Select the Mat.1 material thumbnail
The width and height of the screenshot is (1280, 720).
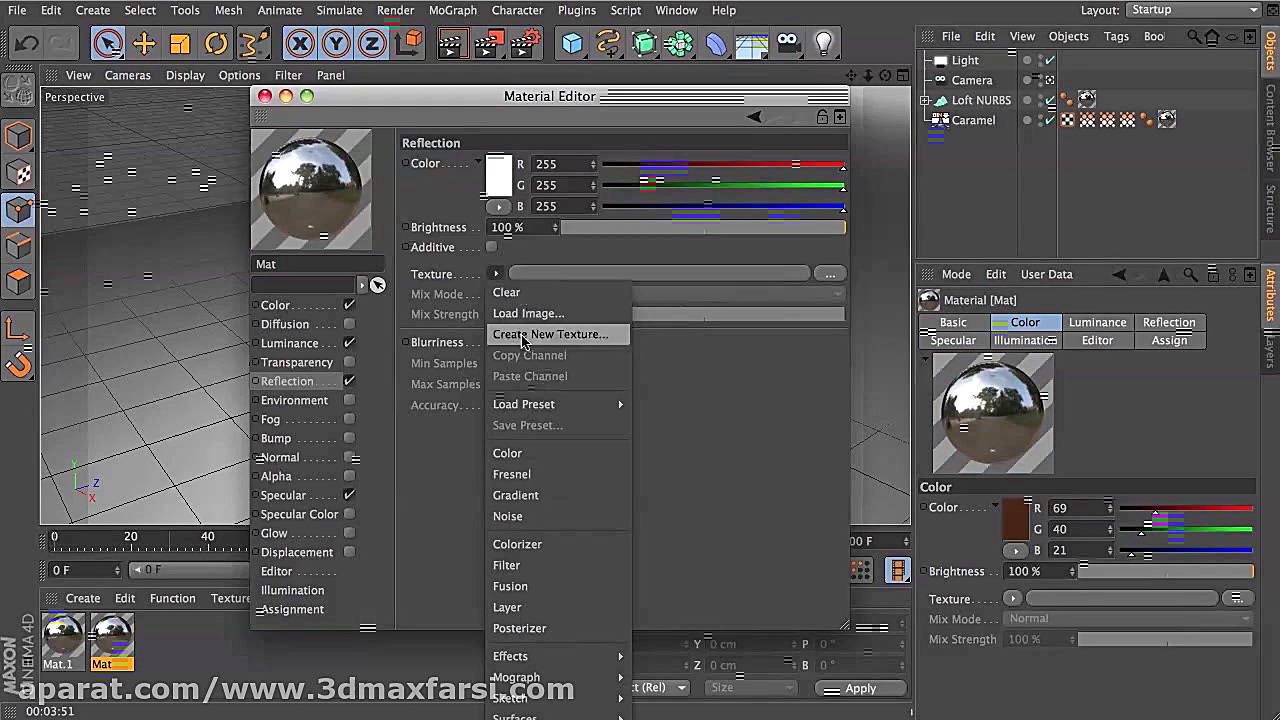coord(62,635)
